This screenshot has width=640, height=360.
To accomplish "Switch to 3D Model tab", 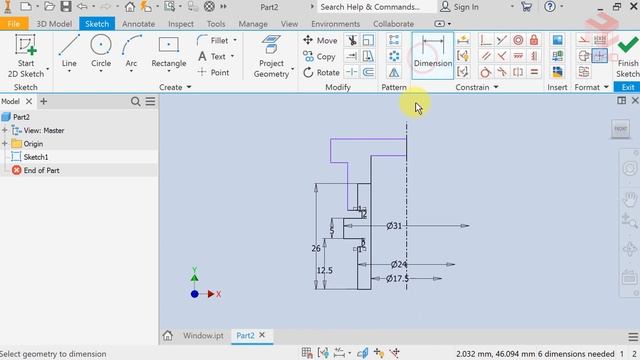I will (x=54, y=24).
